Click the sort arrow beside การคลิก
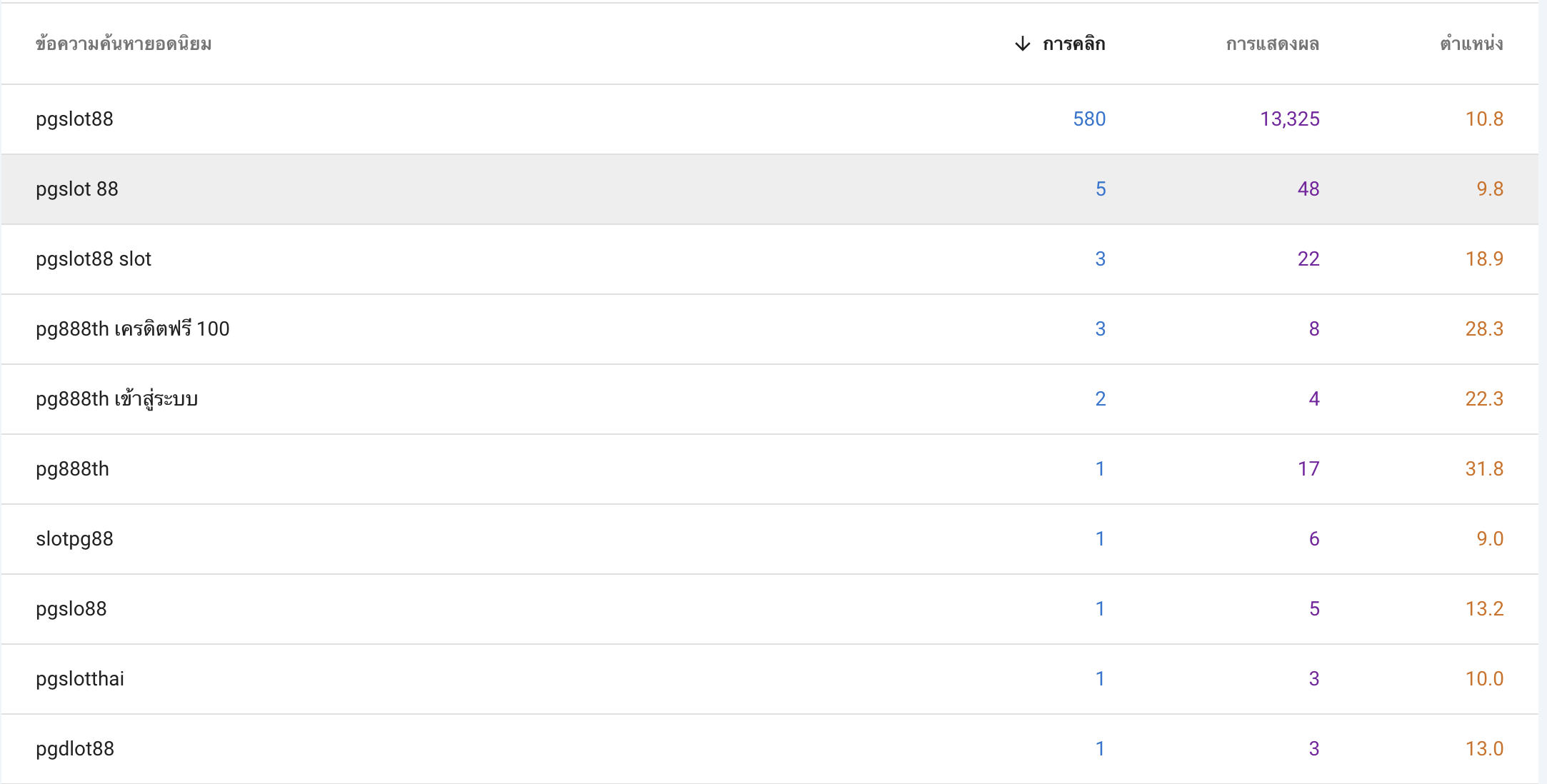 point(1022,44)
